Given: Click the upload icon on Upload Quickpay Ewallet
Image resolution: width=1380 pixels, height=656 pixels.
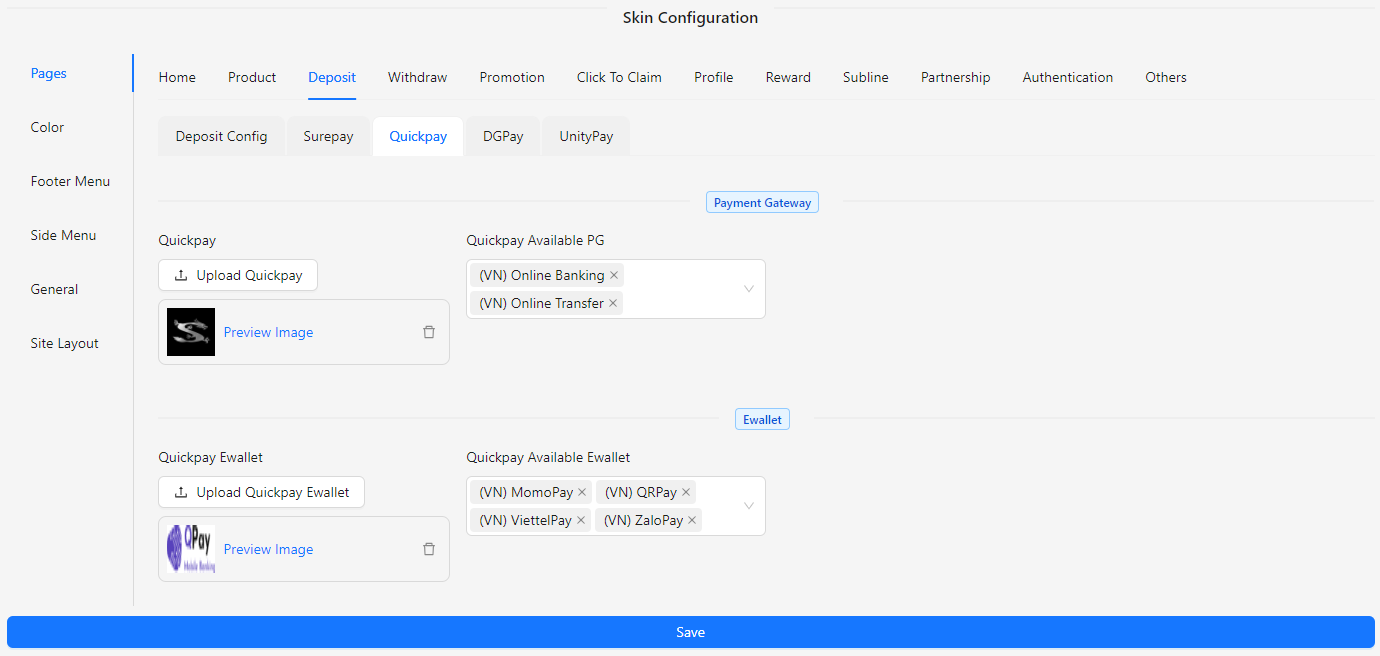Looking at the screenshot, I should click(183, 491).
